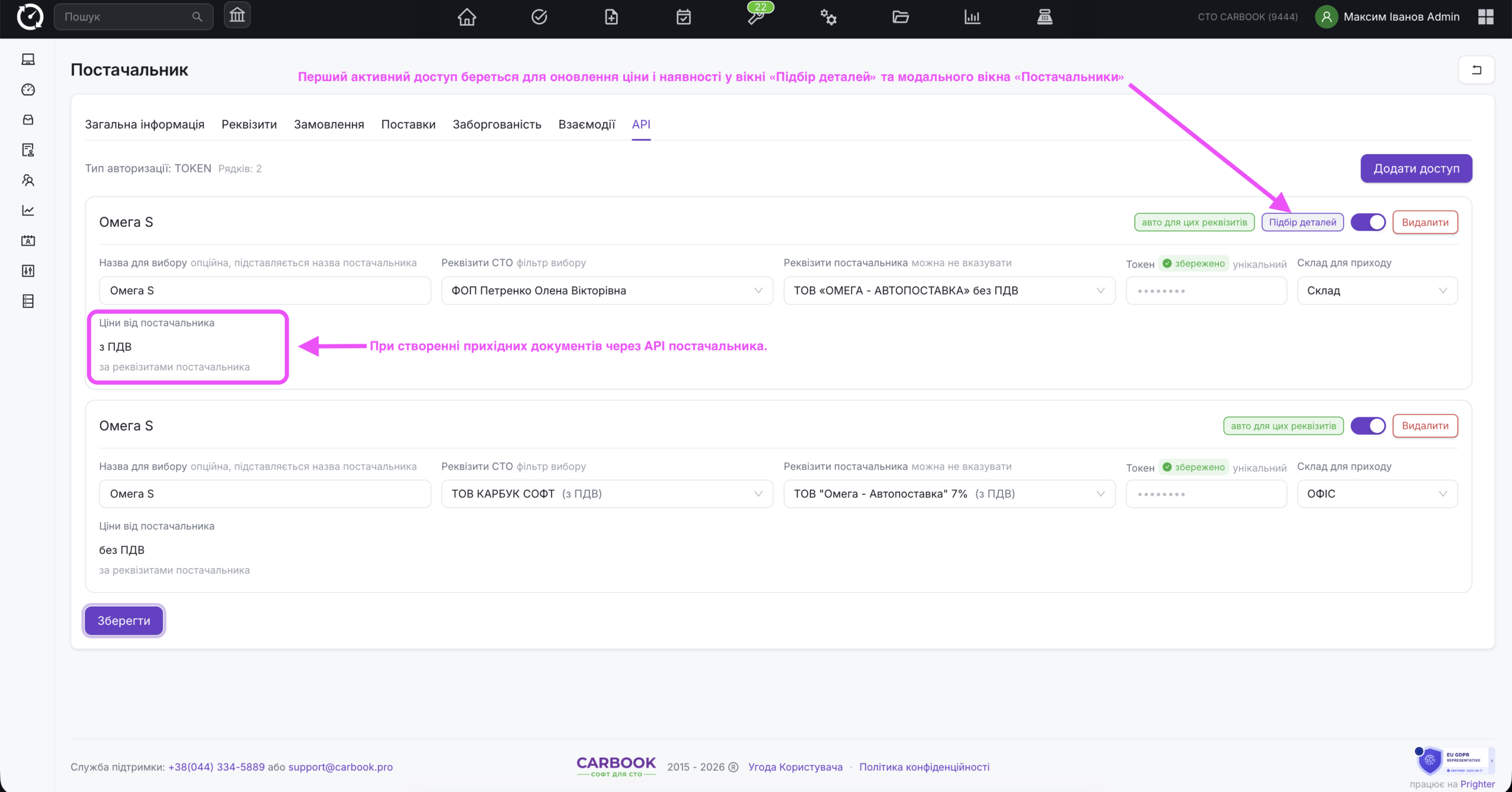The height and width of the screenshot is (792, 1512).
Task: Click the first Назва для вибору Омега S field
Action: coord(265,291)
